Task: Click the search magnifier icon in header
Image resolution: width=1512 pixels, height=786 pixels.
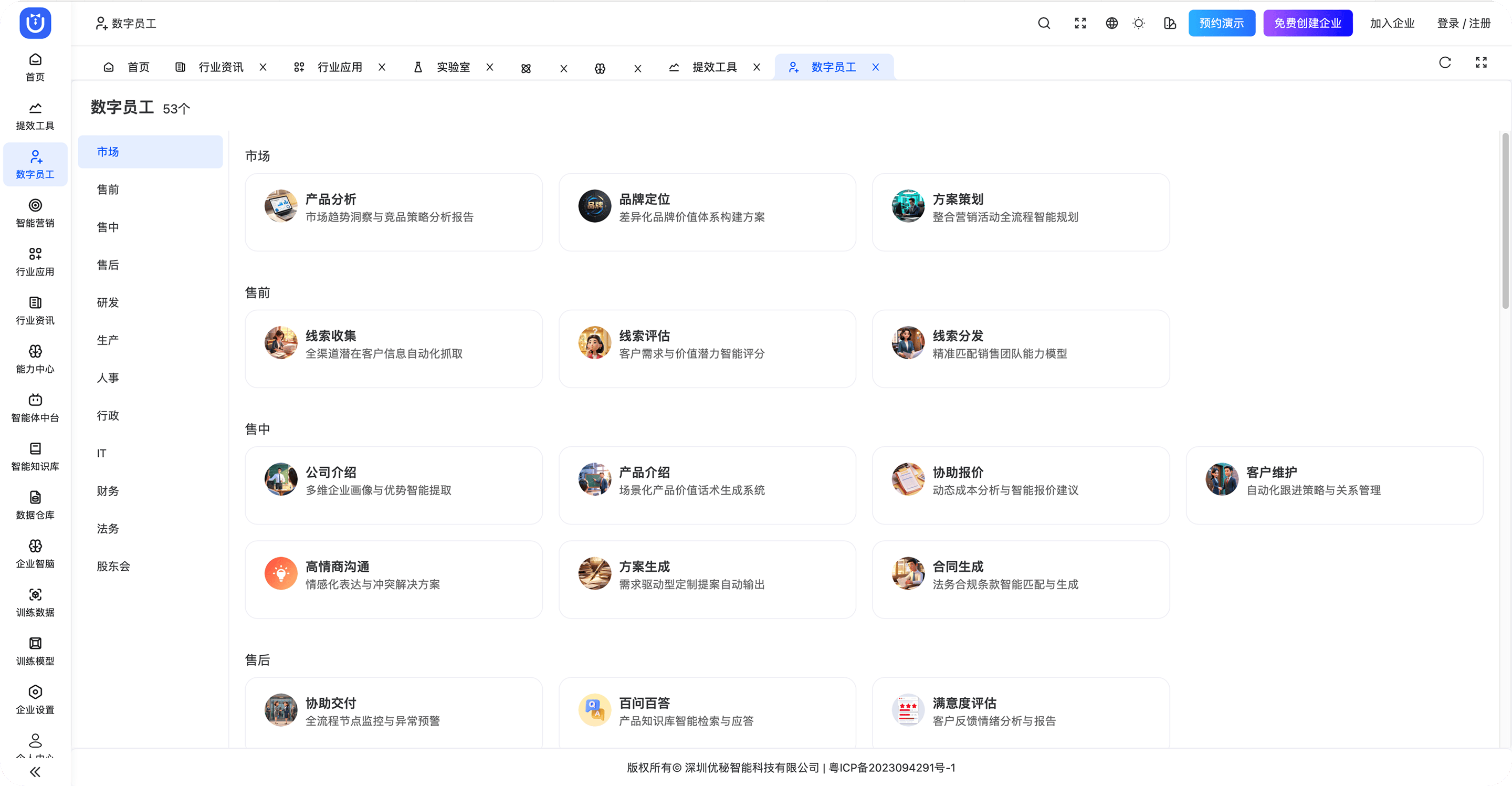Action: pyautogui.click(x=1044, y=24)
